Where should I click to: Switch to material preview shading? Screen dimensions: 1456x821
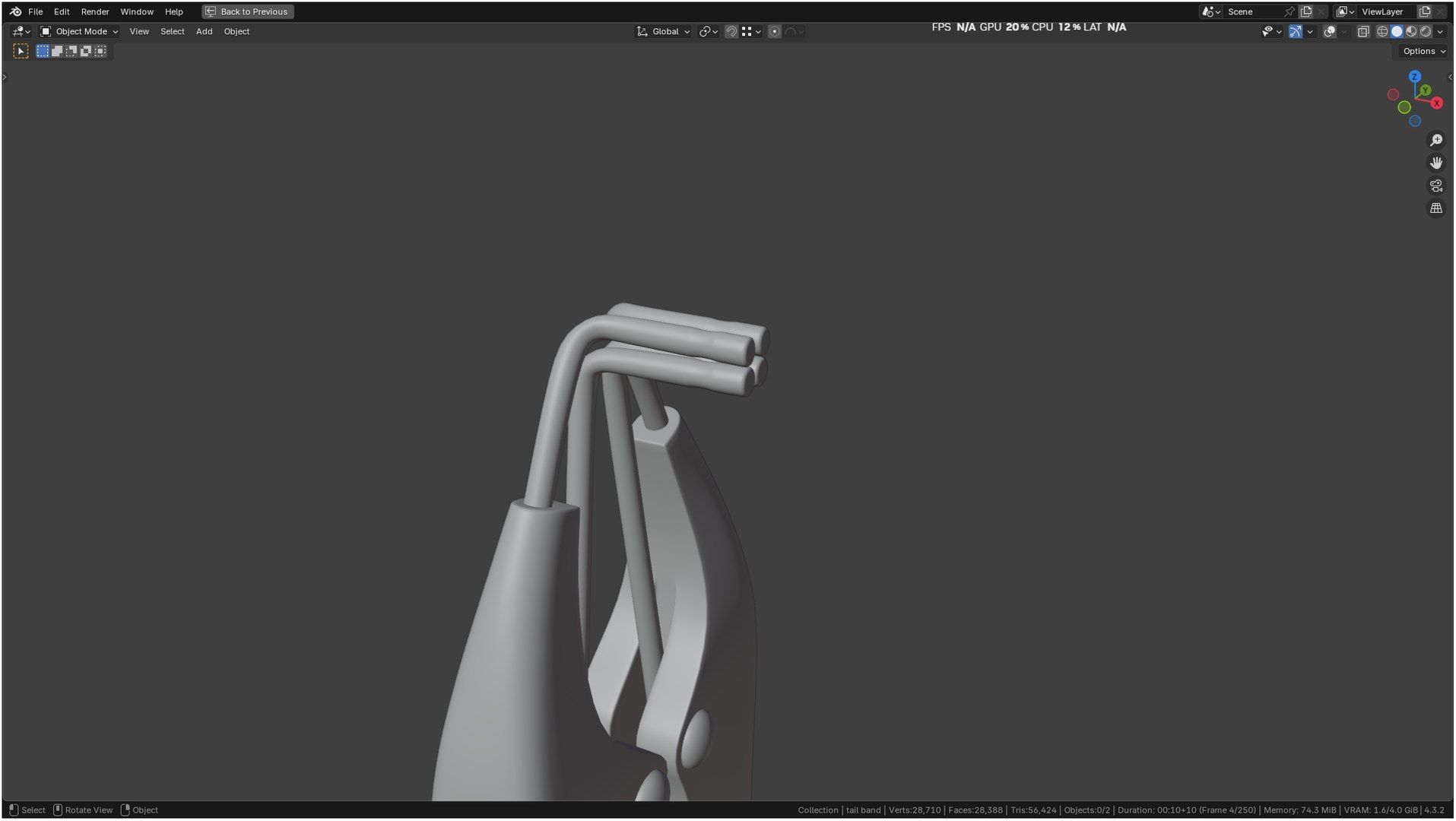coord(1411,32)
